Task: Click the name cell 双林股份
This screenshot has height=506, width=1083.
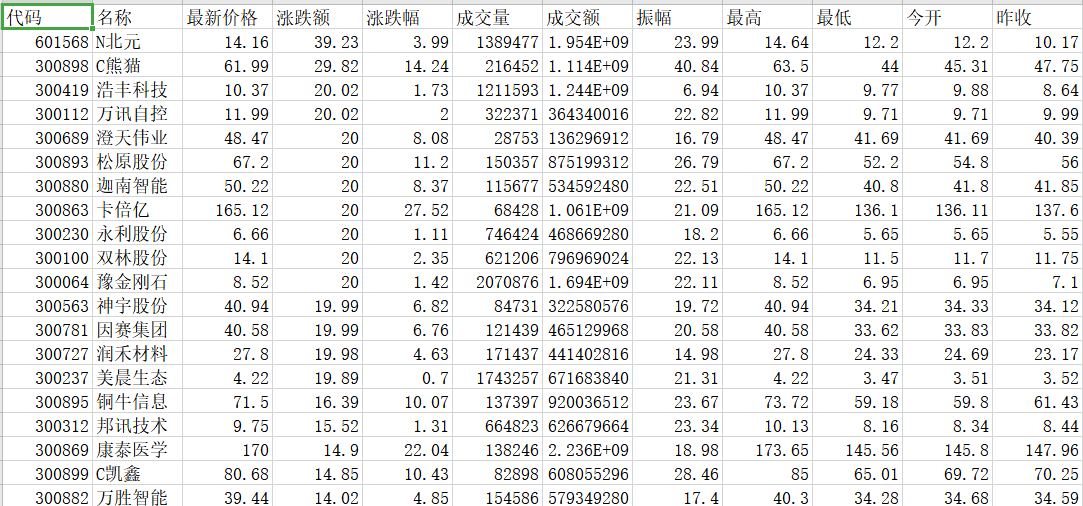Action: [x=138, y=258]
